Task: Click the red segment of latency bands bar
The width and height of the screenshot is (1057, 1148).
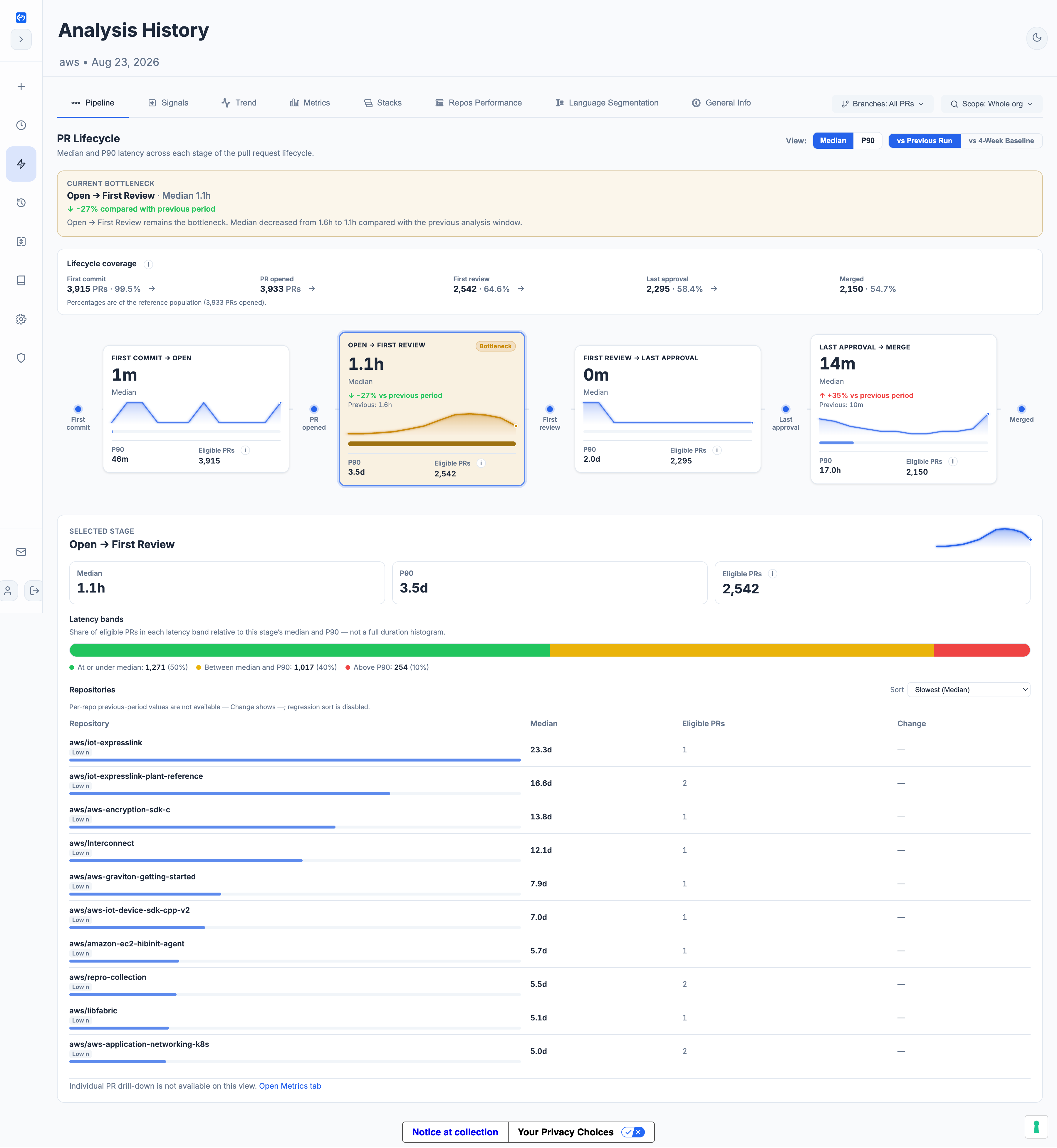Action: (981, 650)
